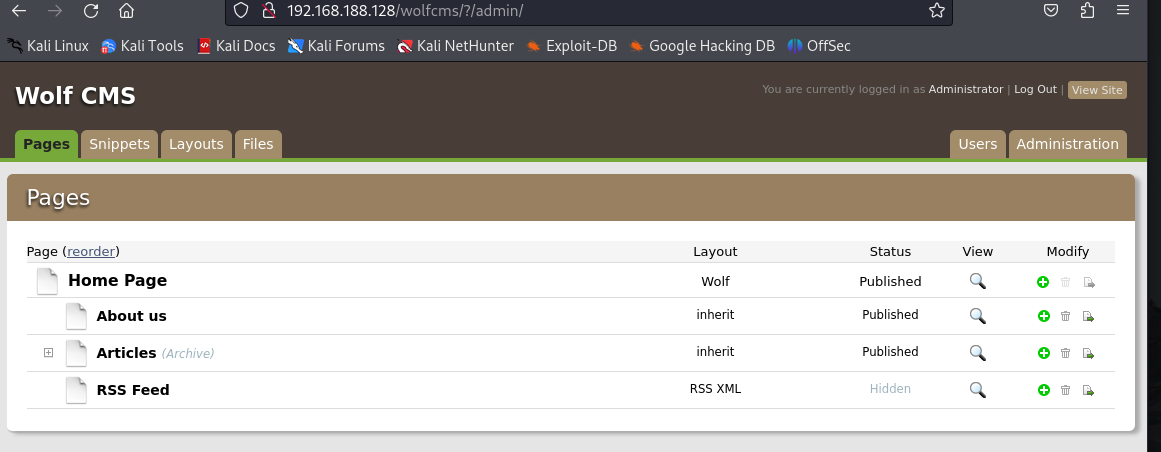Switch to the Layouts tab

pos(196,144)
